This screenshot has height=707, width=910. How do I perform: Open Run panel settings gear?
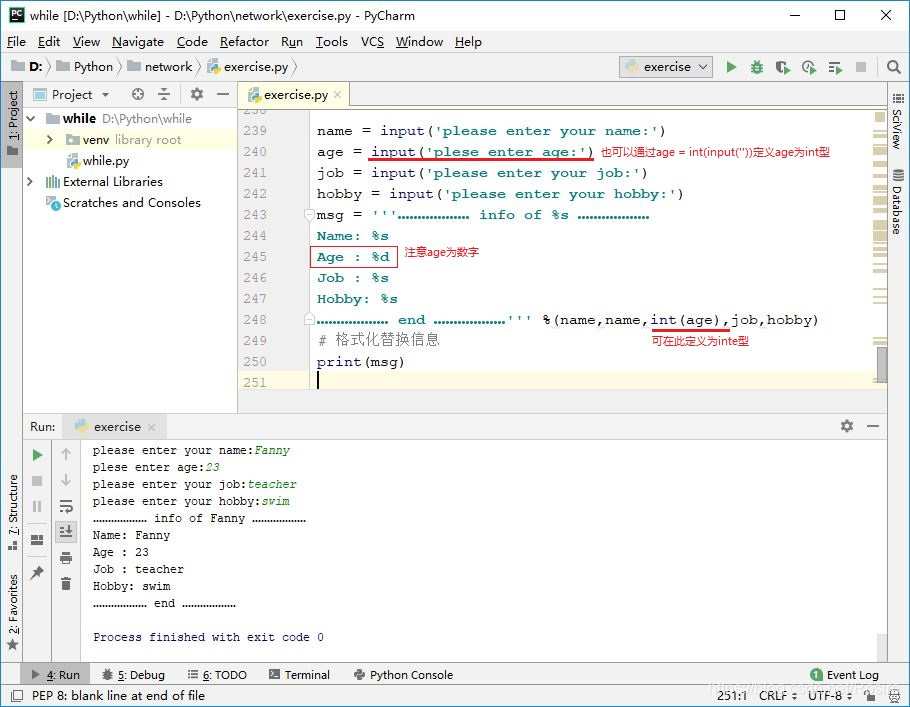(x=847, y=425)
